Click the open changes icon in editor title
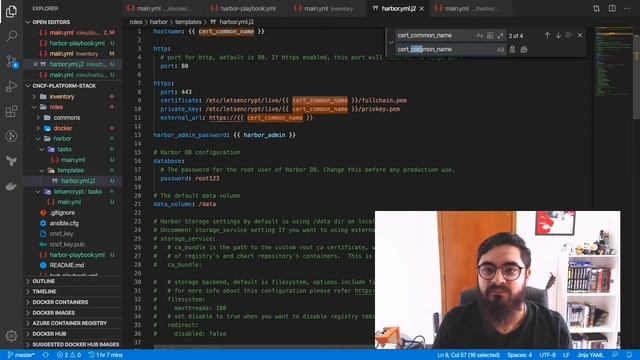Screen dimensions: 640x360 [596, 8]
